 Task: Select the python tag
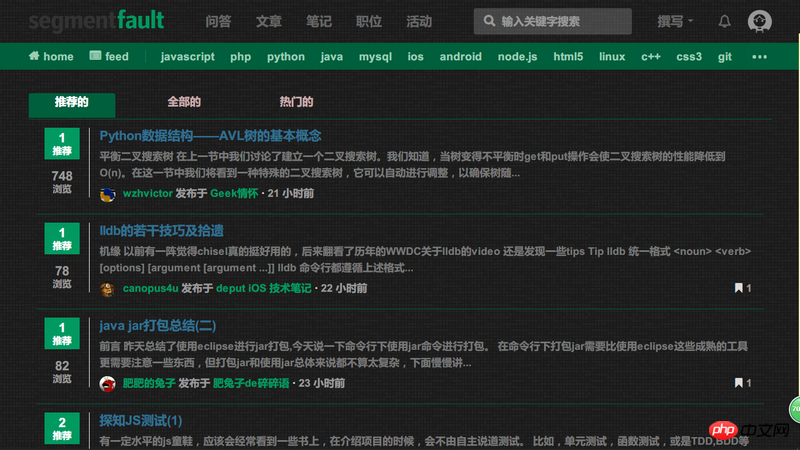(x=286, y=57)
